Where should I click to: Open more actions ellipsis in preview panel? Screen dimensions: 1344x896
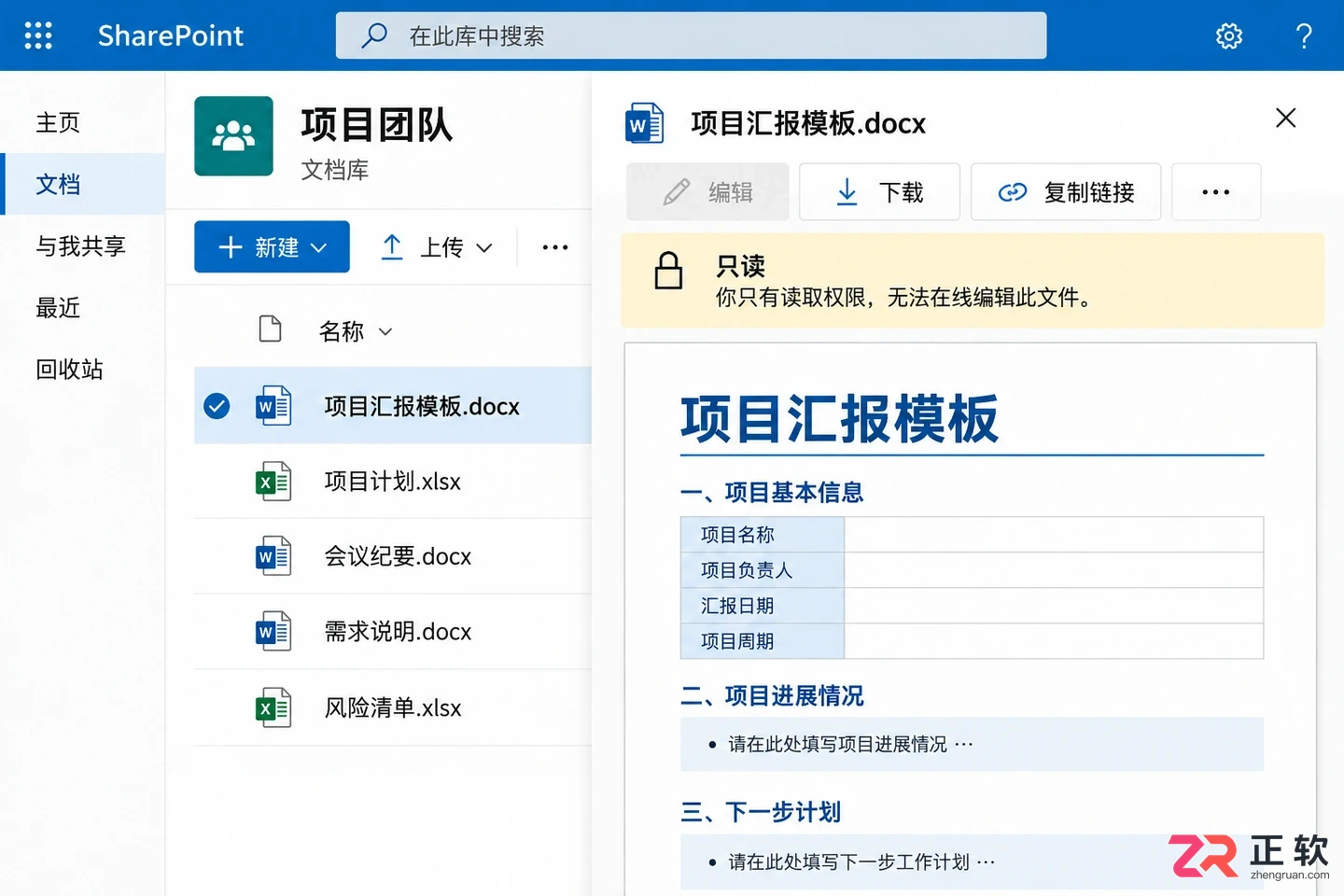[x=1216, y=192]
